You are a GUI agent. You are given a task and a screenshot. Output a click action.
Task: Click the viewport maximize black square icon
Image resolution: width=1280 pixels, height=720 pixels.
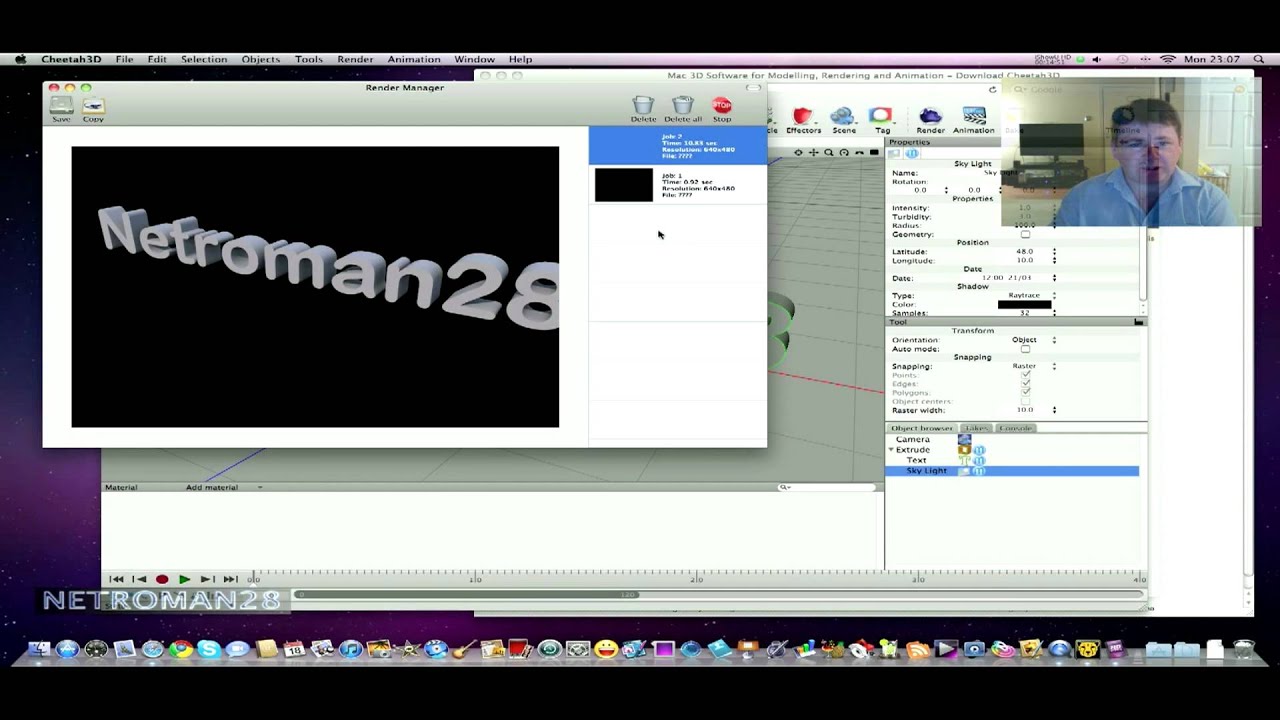click(x=874, y=153)
